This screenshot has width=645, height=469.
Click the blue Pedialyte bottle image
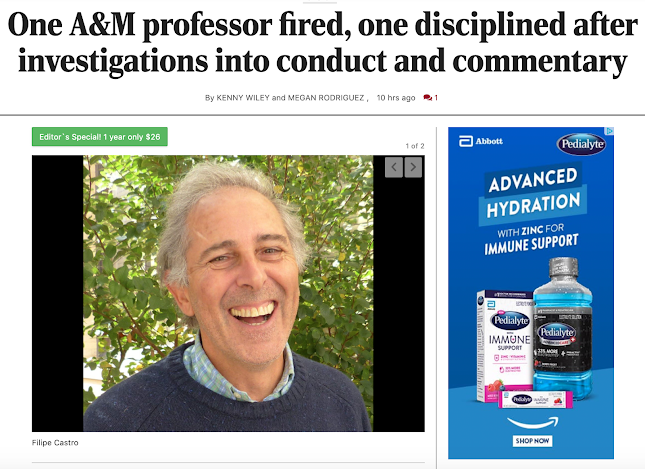563,328
